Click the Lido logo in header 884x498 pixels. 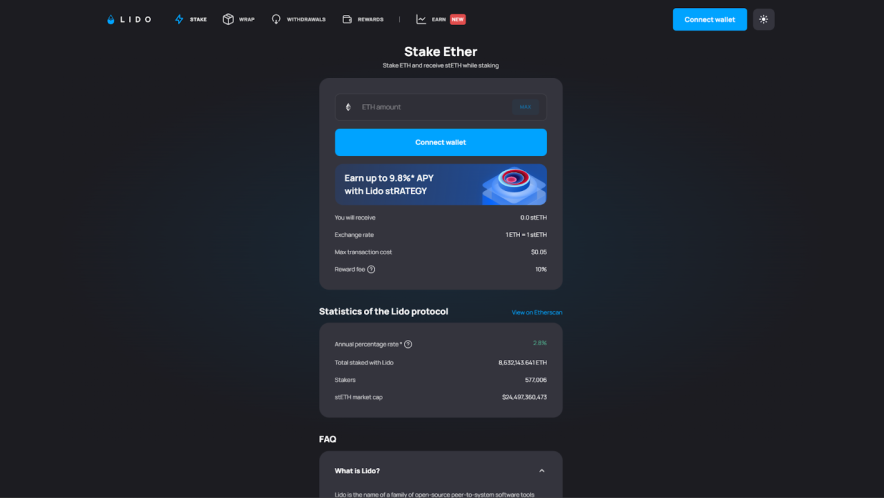coord(129,19)
